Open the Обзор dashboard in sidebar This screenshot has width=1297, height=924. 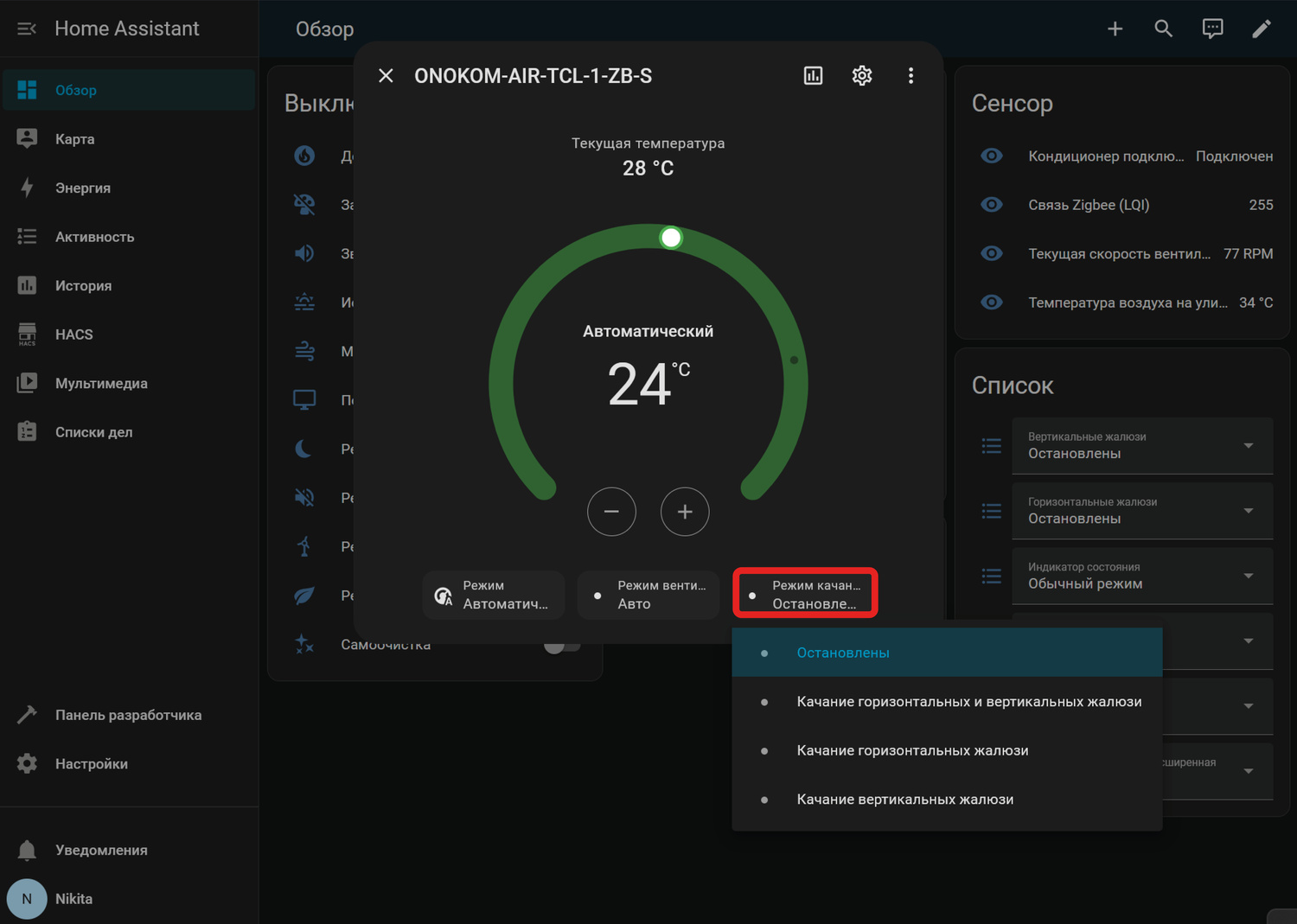point(129,90)
